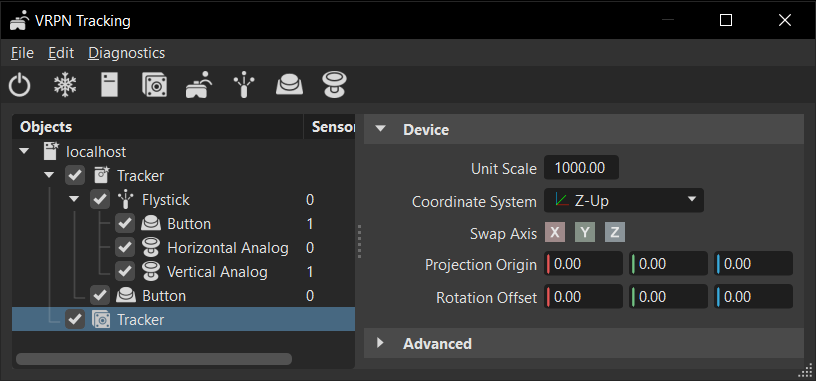Image resolution: width=816 pixels, height=381 pixels.
Task: Toggle Swap Axis X
Action: pos(555,233)
